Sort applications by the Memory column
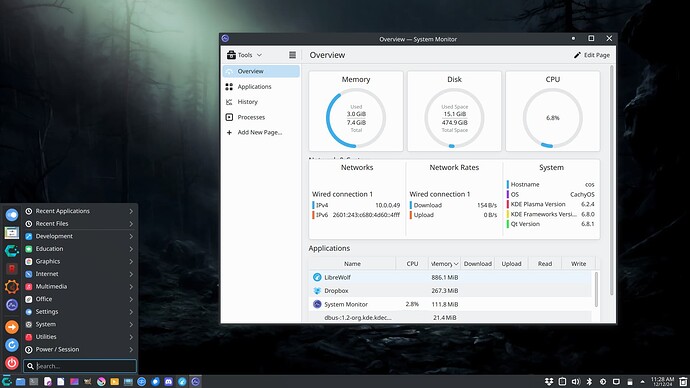The image size is (690, 388). 444,264
